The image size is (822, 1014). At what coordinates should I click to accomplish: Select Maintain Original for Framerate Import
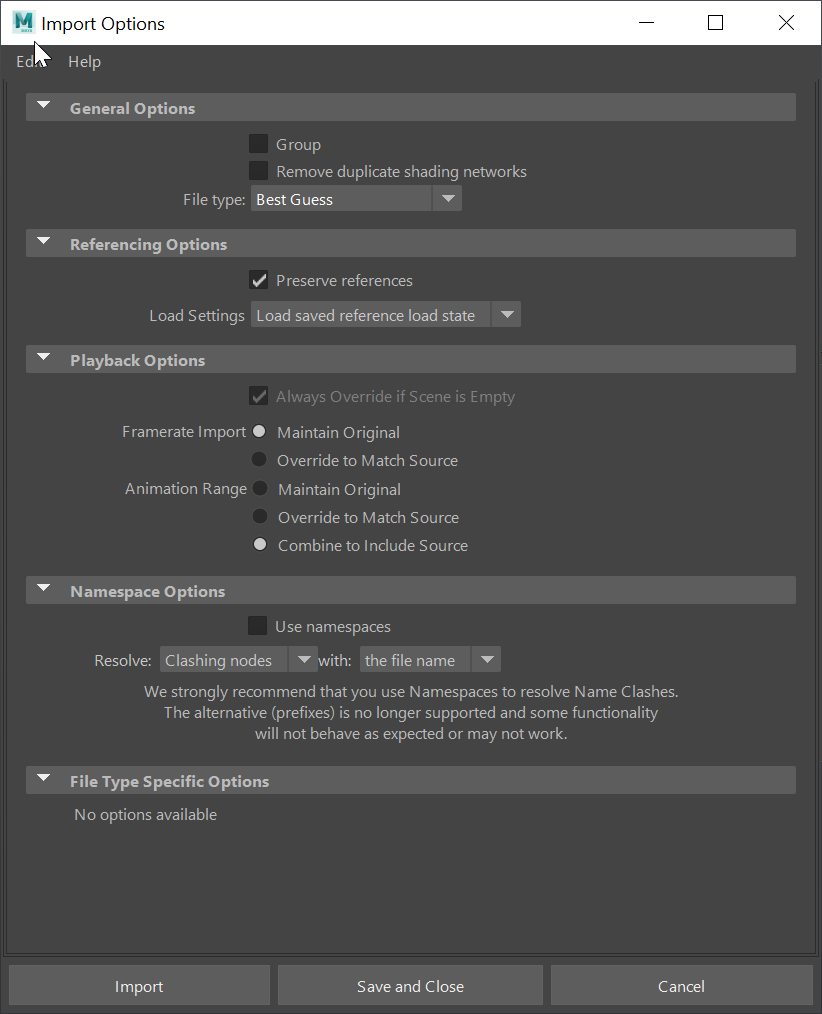point(259,431)
